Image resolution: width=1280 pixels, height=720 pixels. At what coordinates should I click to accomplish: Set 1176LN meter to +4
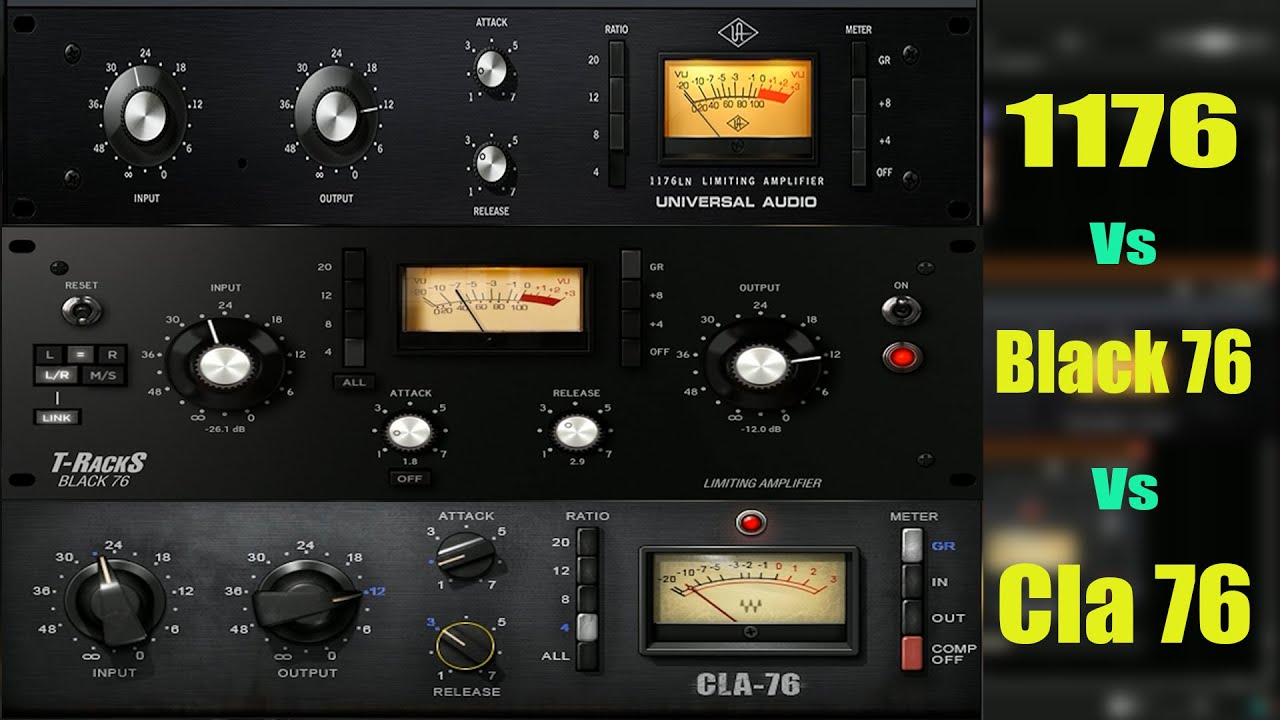tap(859, 133)
